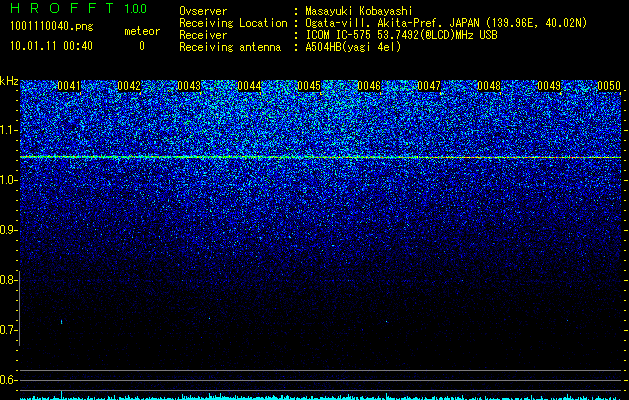Viewport: 629px width, 400px height.
Task: Click the horizontal carrier signal line near 1.05 kHz
Action: coord(321,157)
